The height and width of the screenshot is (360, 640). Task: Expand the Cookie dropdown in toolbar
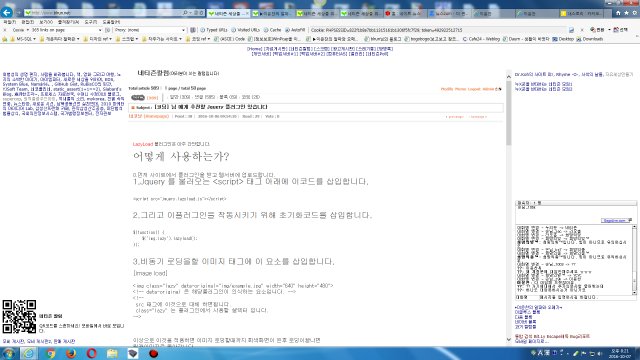(20, 30)
